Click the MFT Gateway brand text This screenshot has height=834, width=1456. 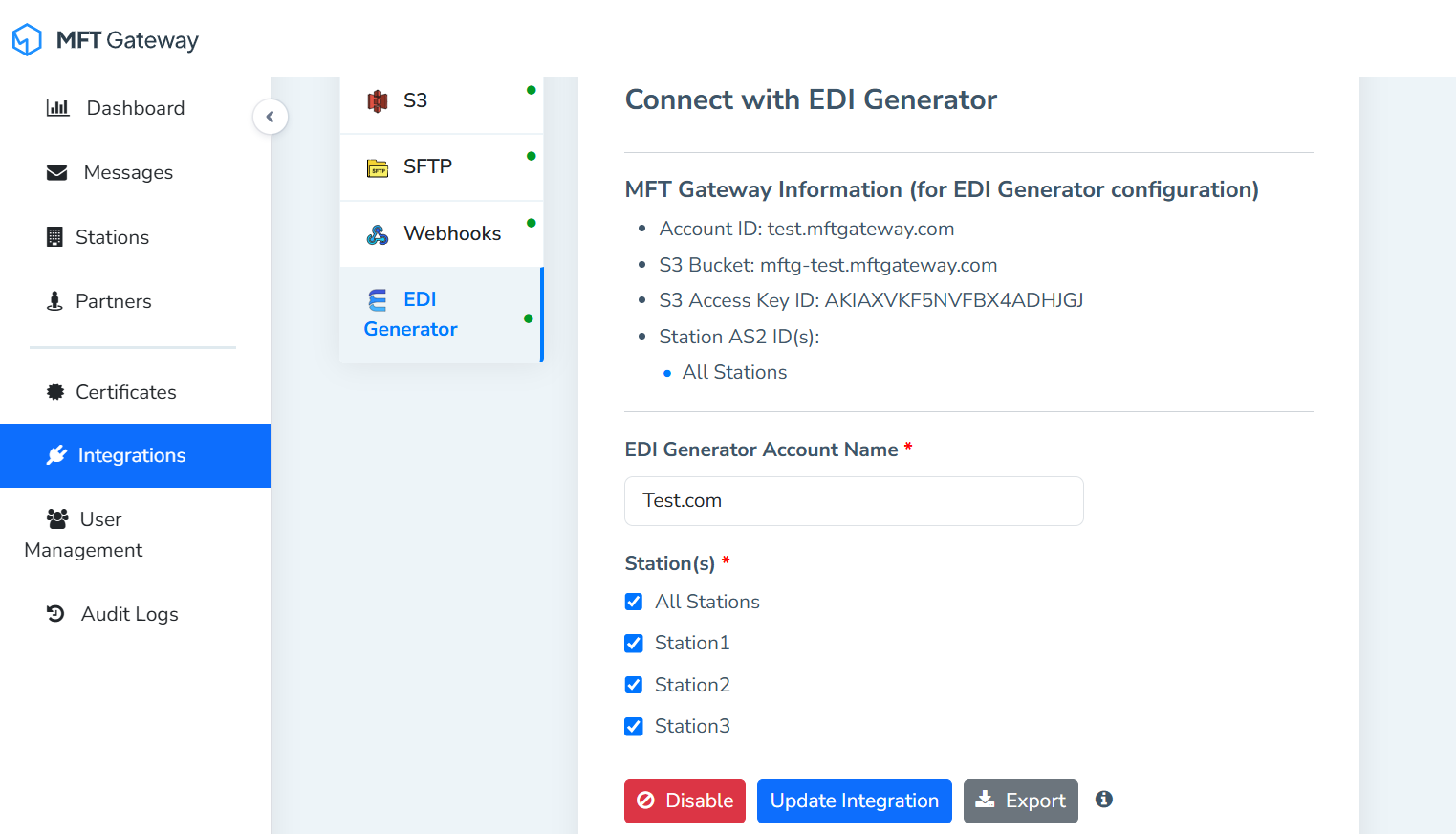127,40
